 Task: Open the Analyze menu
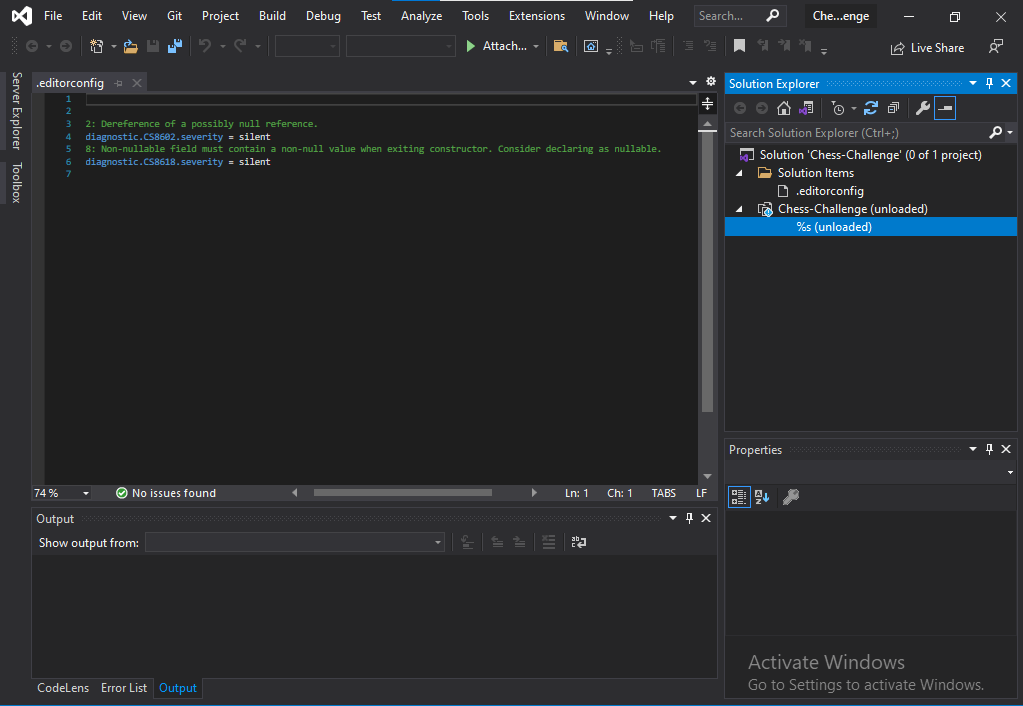tap(421, 15)
